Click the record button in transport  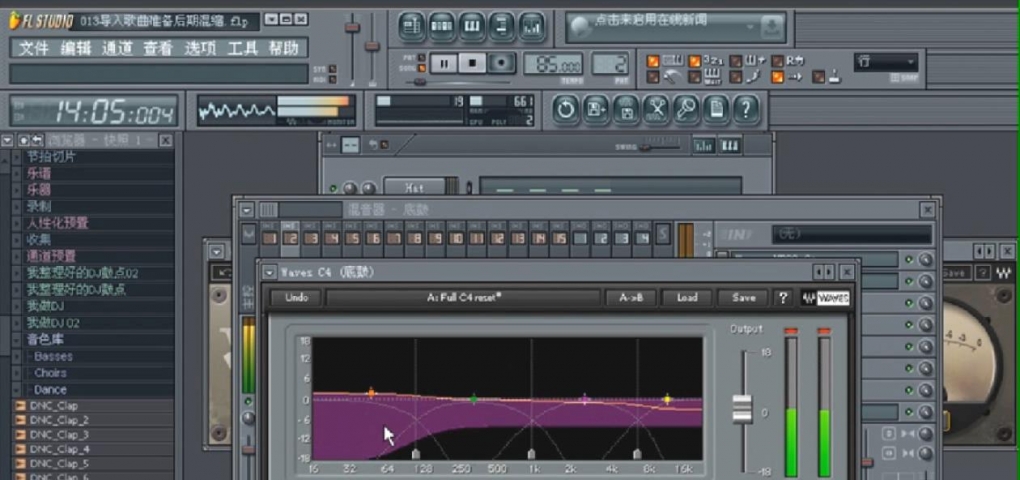coord(502,63)
